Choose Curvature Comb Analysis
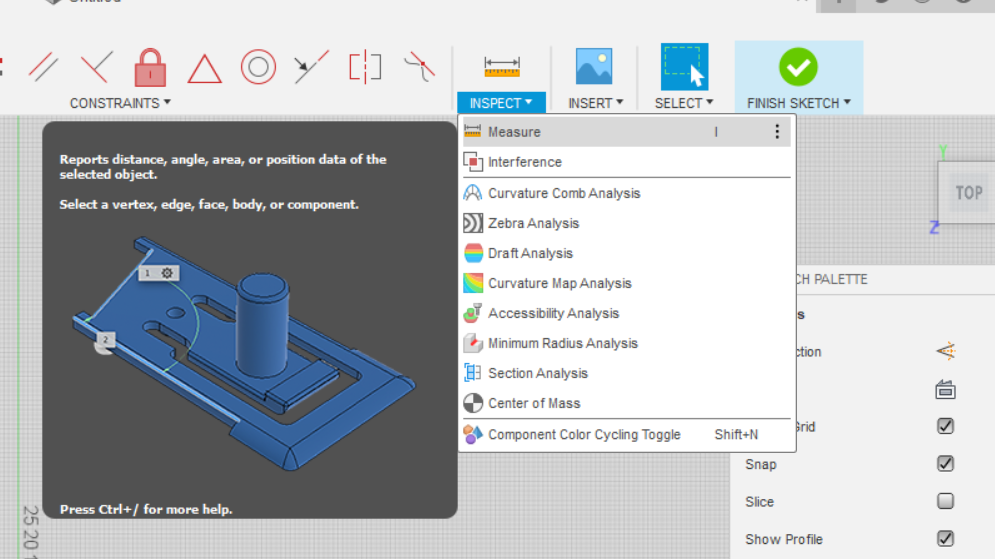Viewport: 995px width, 559px height. click(x=626, y=193)
